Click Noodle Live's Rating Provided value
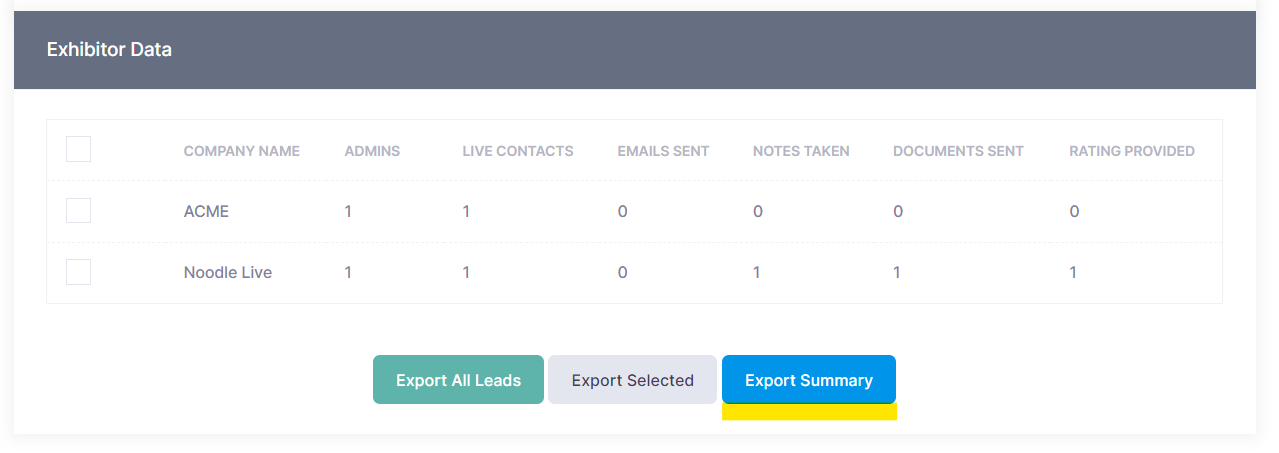 coord(1073,272)
